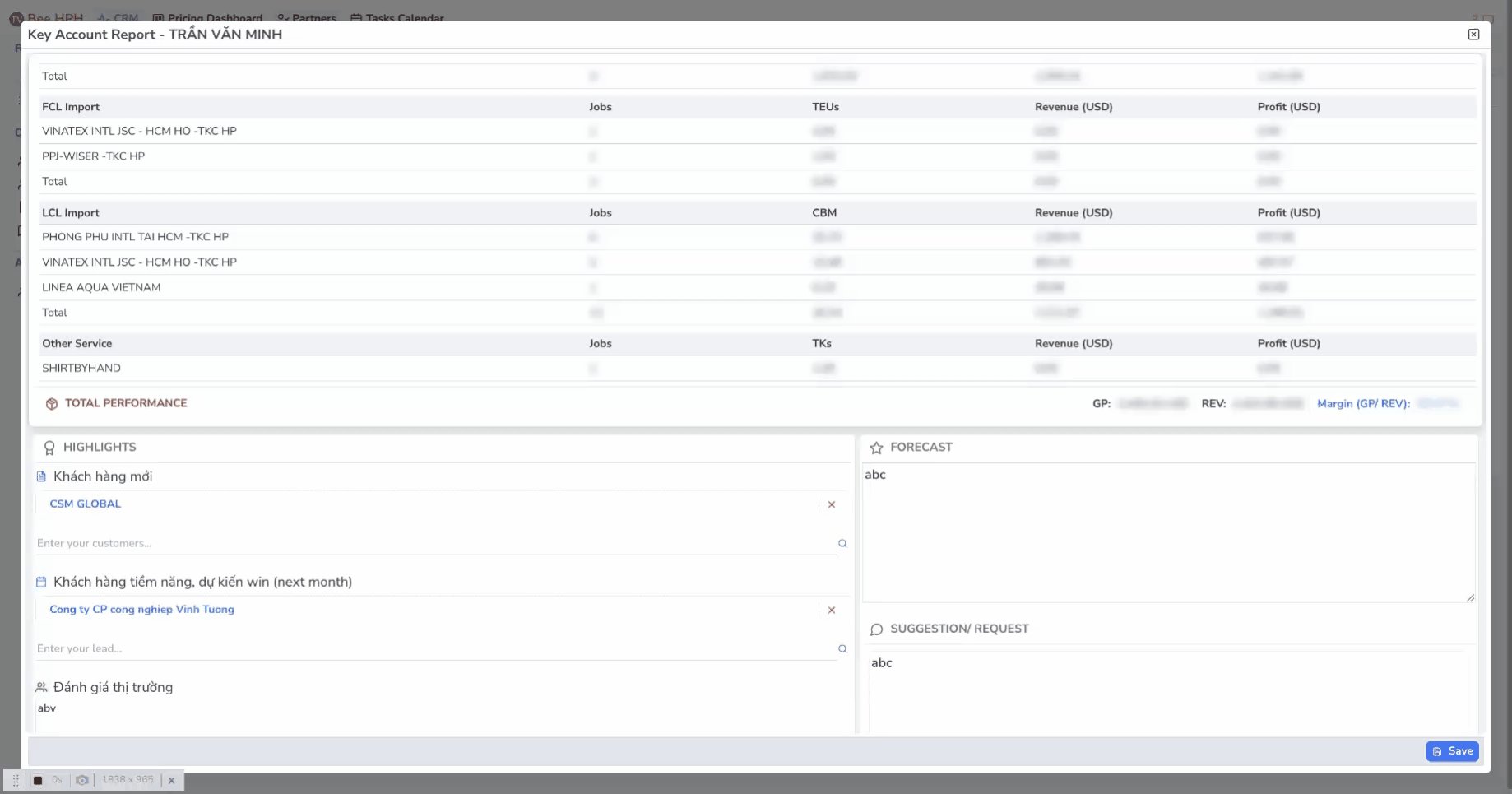Open Cong ty CP cong nghiep Vinh Tuong link
The width and height of the screenshot is (1512, 794).
click(141, 609)
